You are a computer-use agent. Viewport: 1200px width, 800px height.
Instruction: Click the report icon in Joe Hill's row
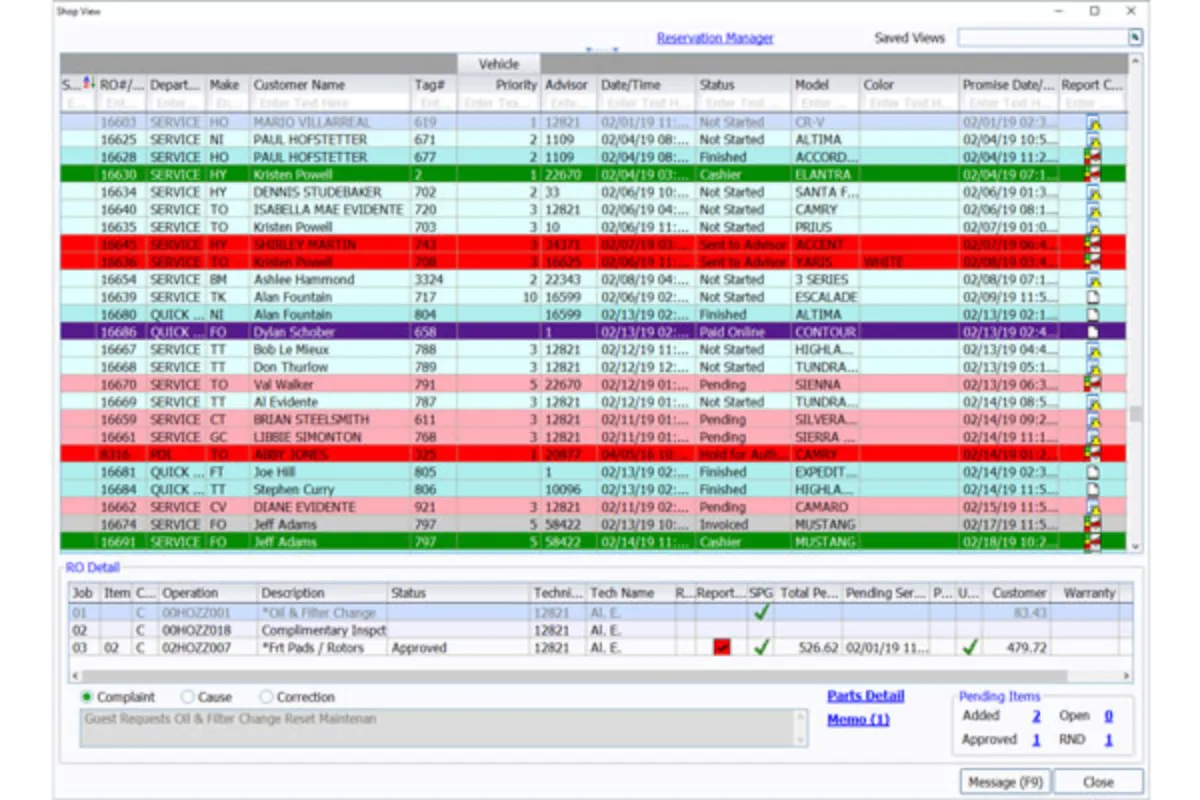point(1093,472)
